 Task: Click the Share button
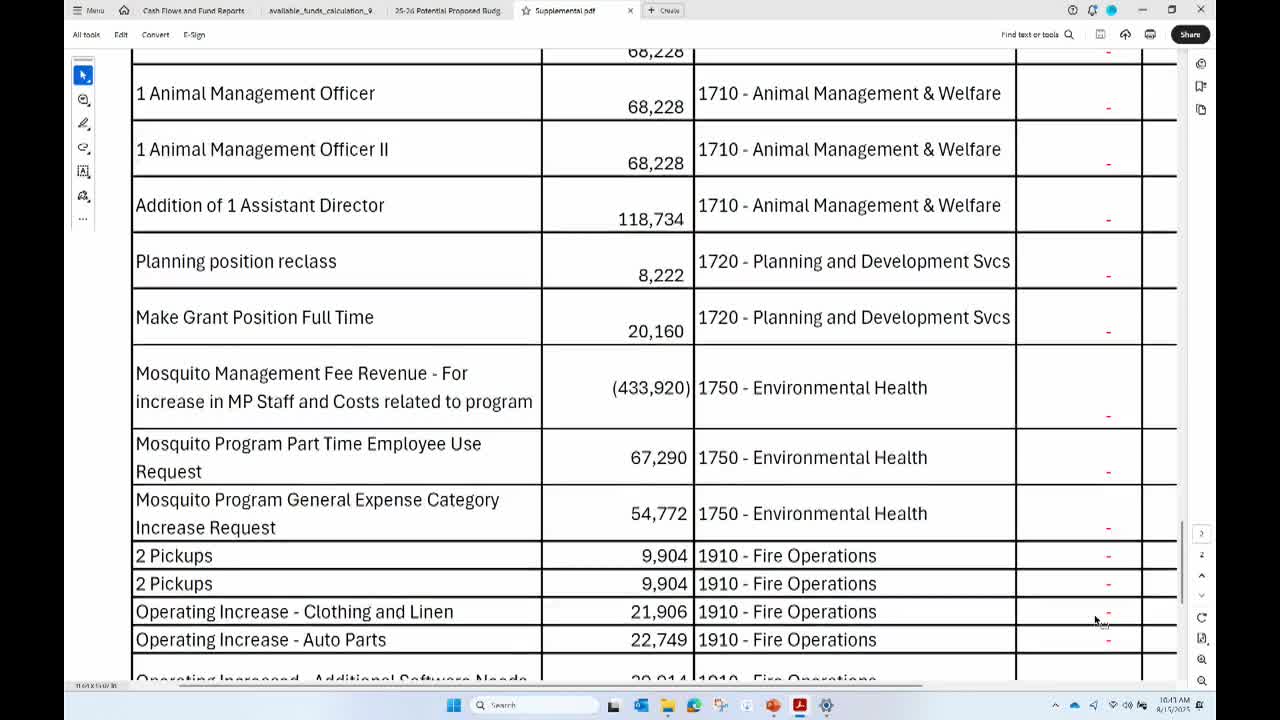1190,35
